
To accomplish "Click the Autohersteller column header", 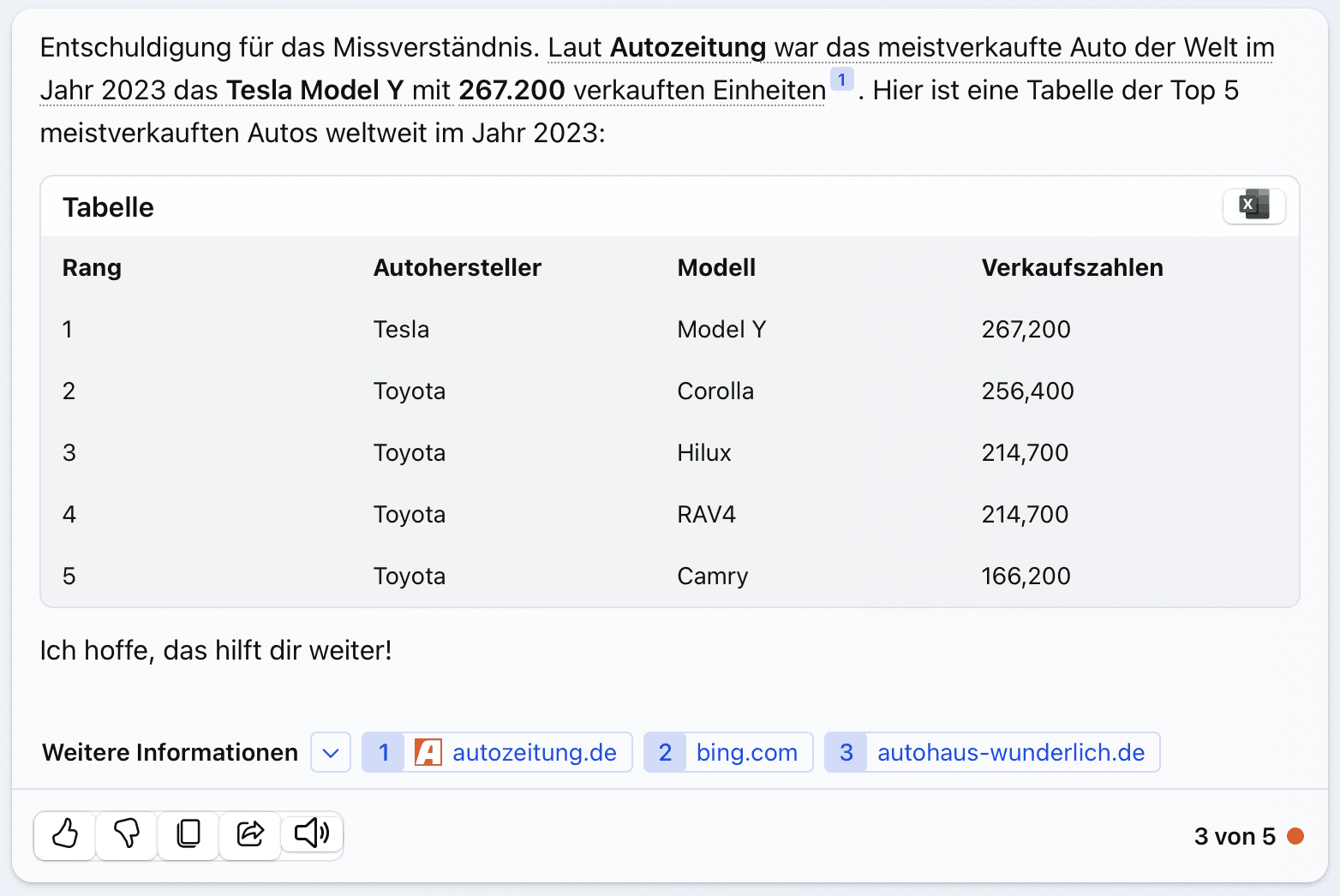I will 458,267.
